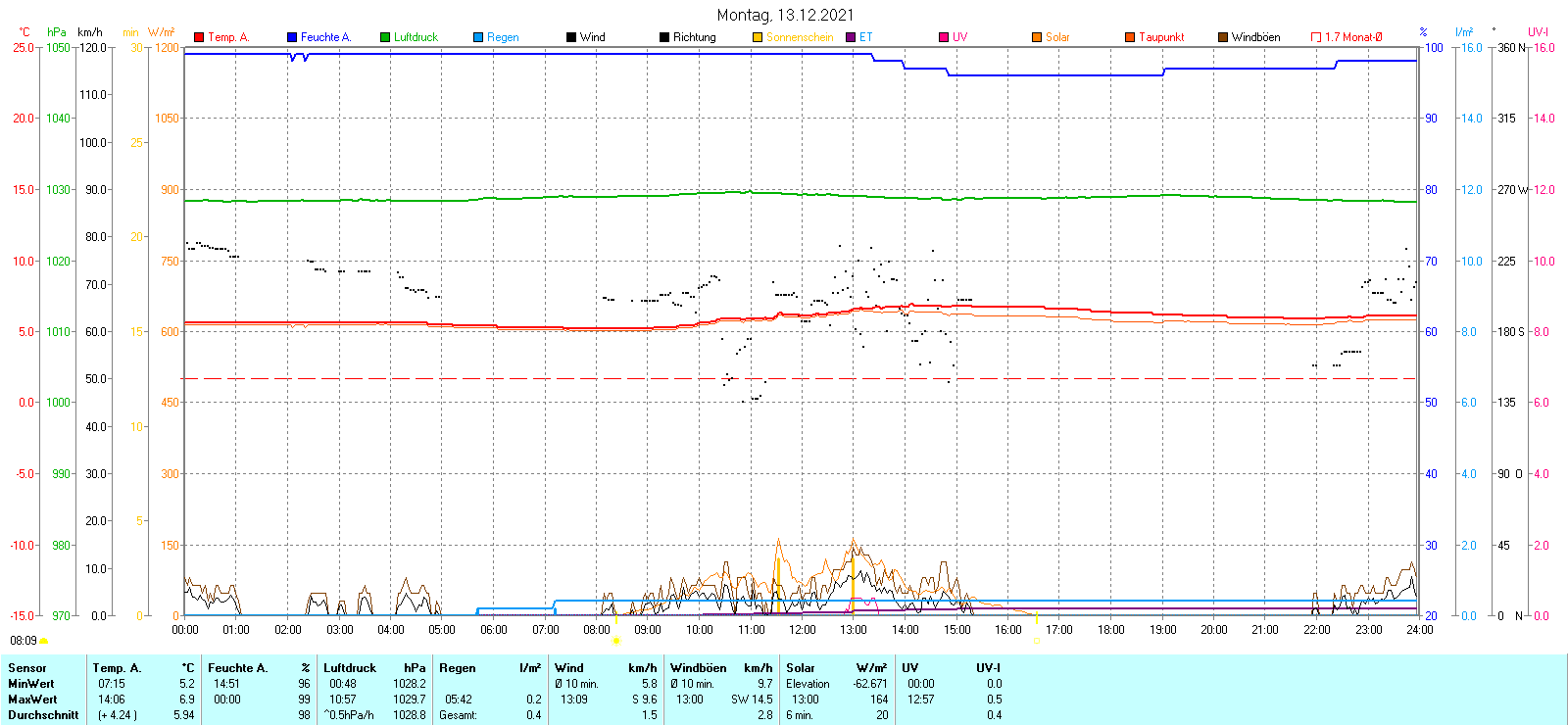Image resolution: width=1568 pixels, height=725 pixels.
Task: Click the minimum temperature value 5.2
Action: 187,684
